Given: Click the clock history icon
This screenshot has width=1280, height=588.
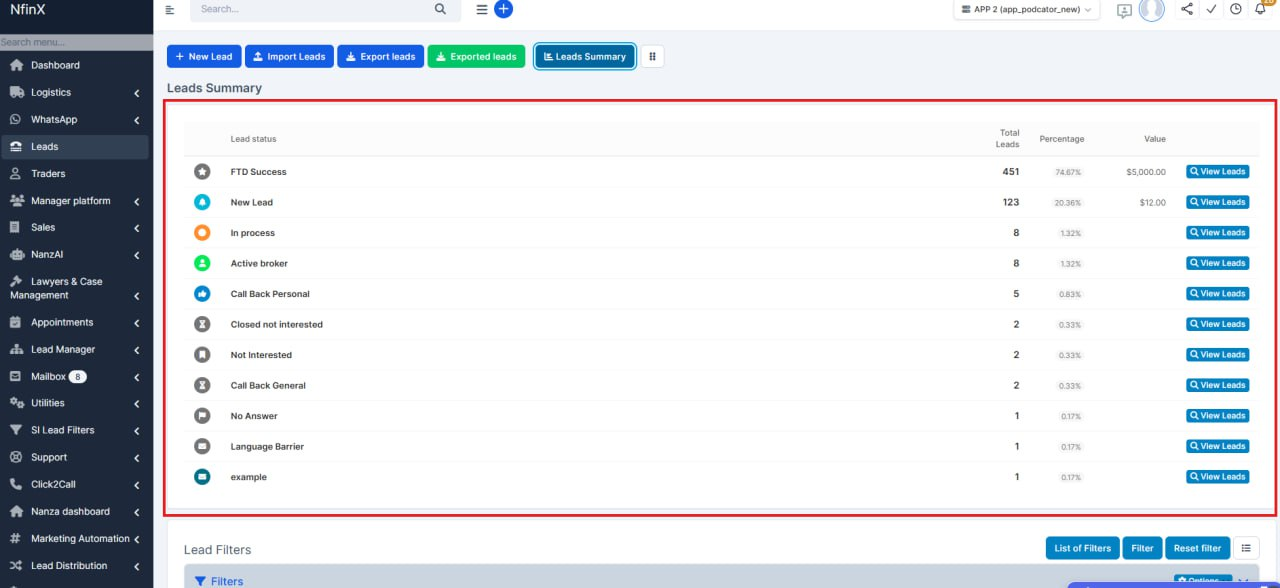Looking at the screenshot, I should (x=1236, y=9).
